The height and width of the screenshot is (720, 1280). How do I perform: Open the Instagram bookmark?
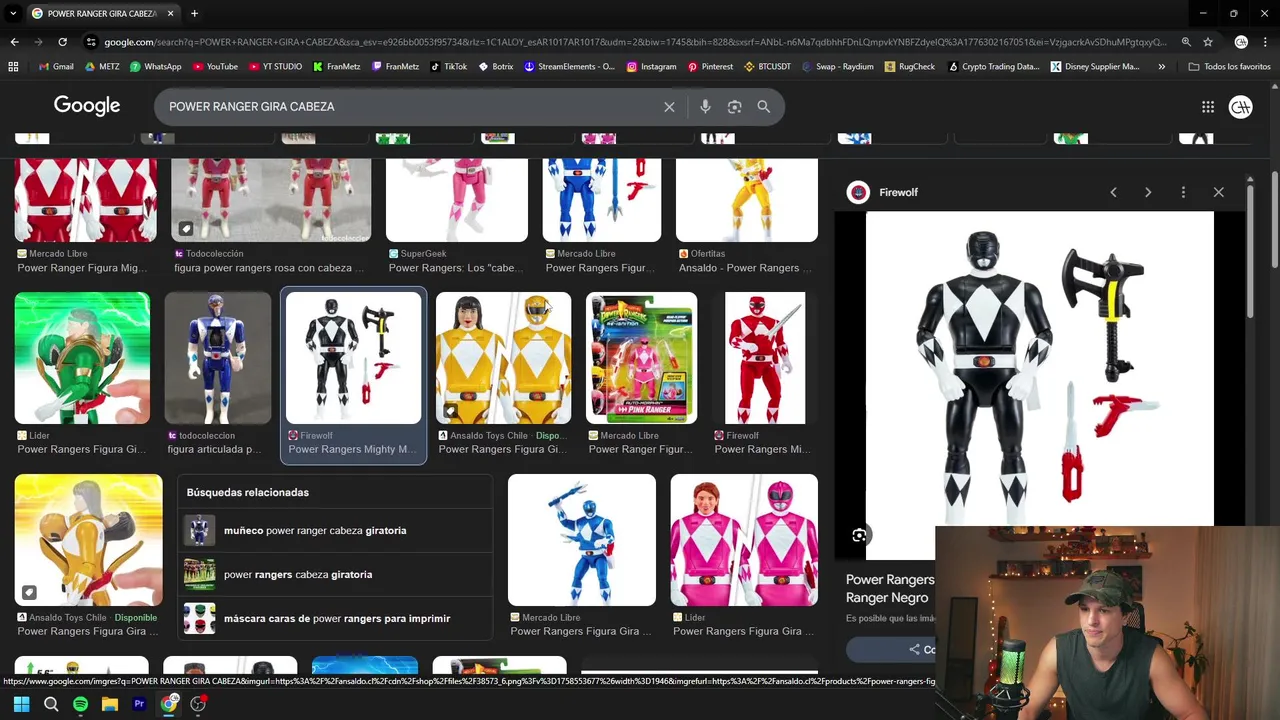tap(651, 67)
